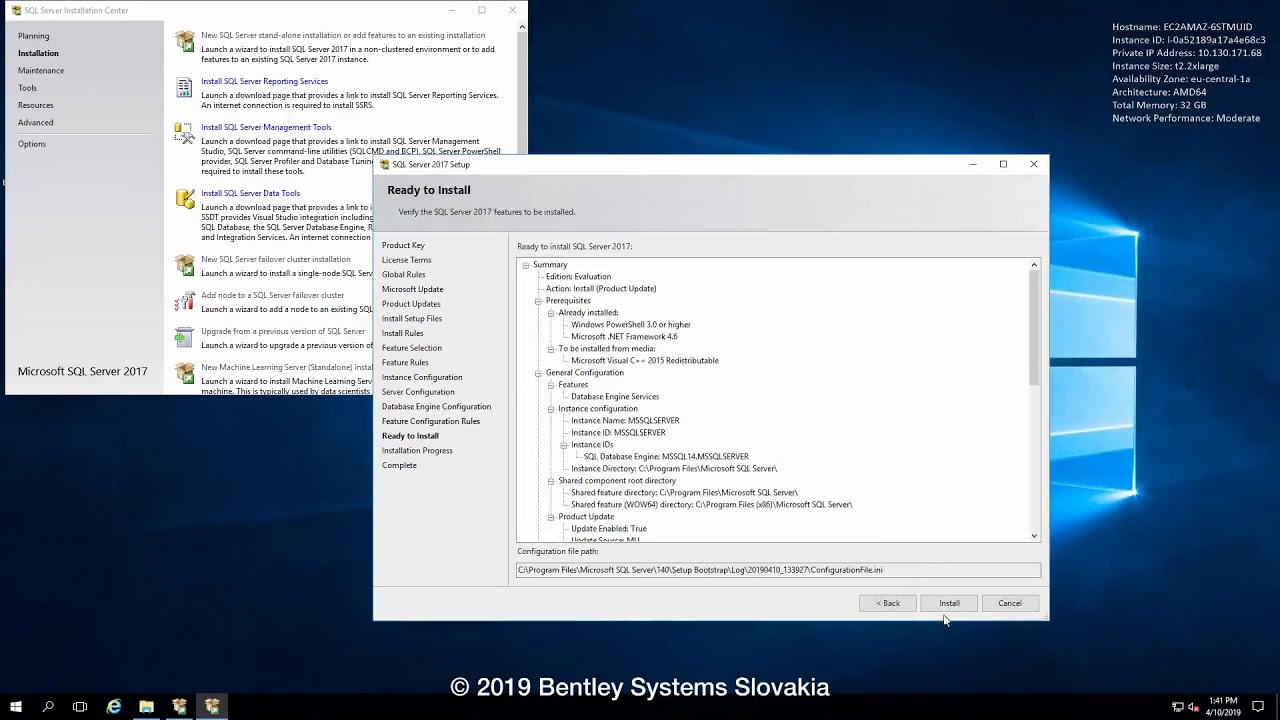1280x720 pixels.
Task: Collapse the Features tree node
Action: coord(550,385)
